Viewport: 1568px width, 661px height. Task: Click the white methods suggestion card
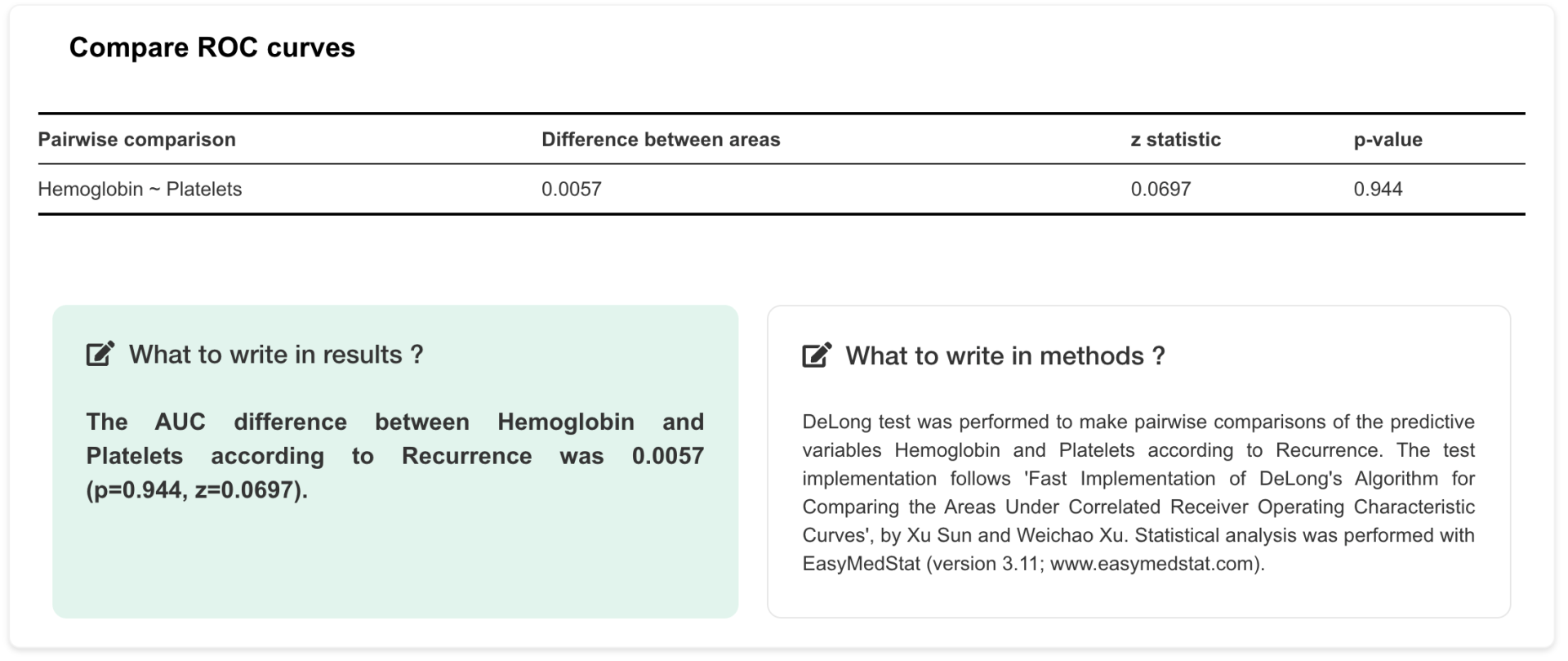point(1139,462)
